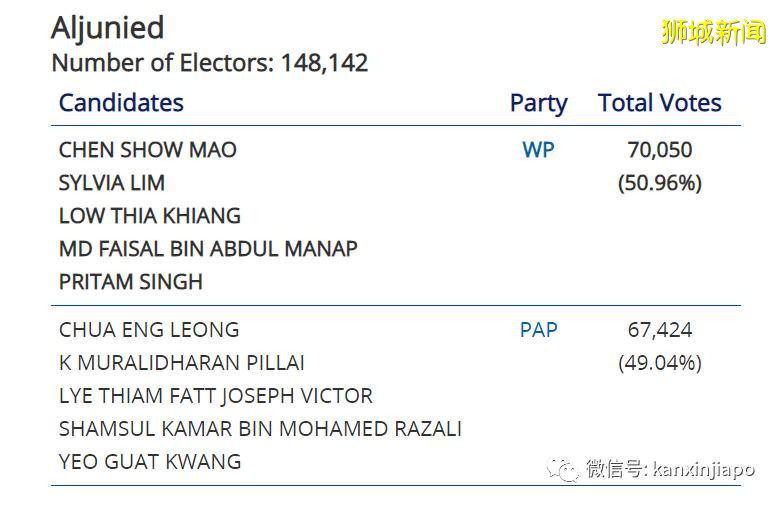
Task: Click candidate name YEO GUAT KWANG
Action: point(150,462)
